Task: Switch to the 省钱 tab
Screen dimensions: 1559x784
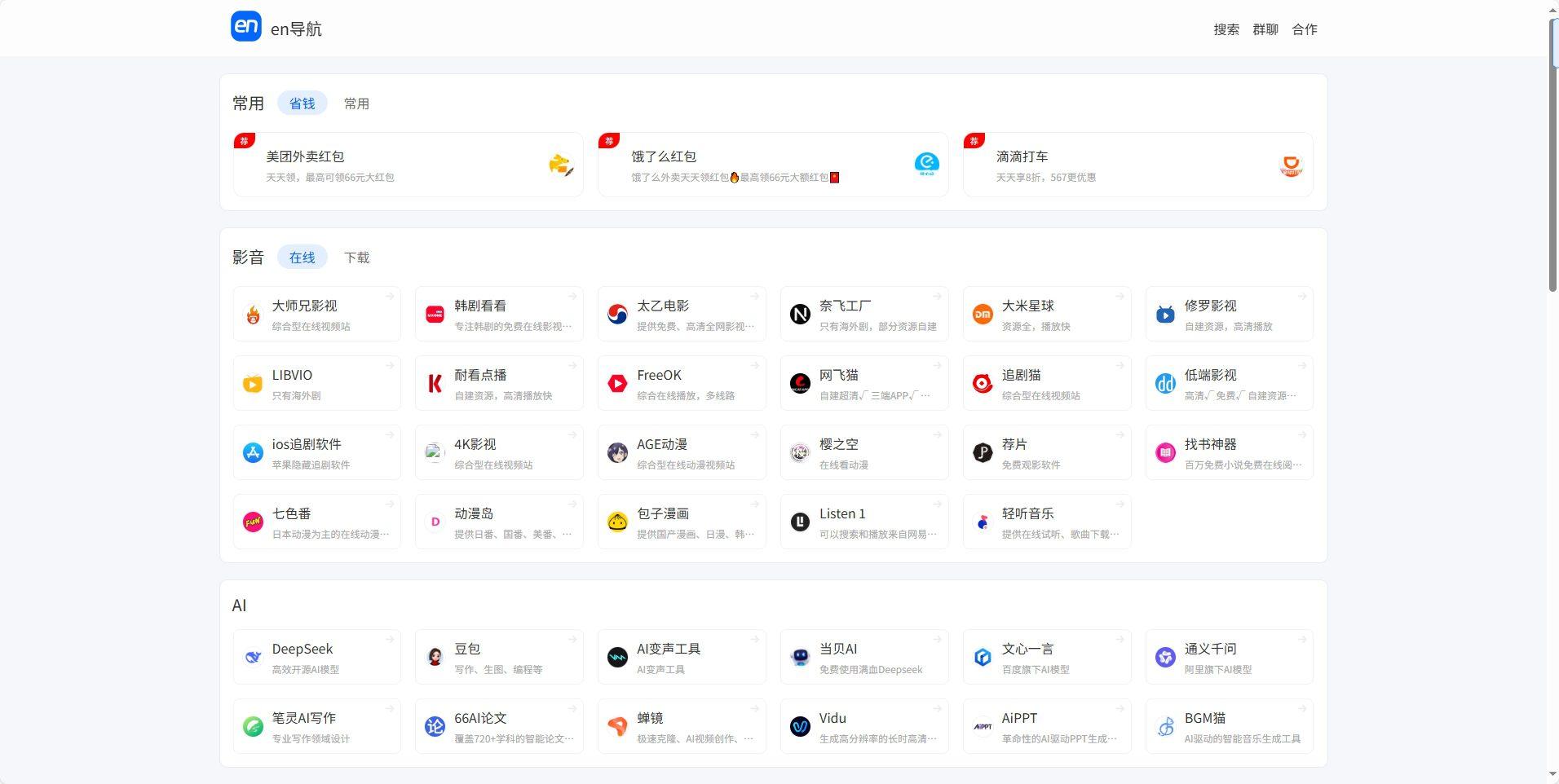Action: [x=302, y=104]
